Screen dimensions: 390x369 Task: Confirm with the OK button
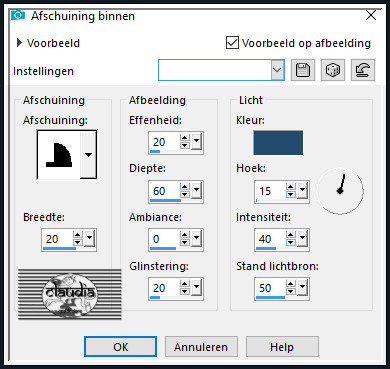(120, 347)
